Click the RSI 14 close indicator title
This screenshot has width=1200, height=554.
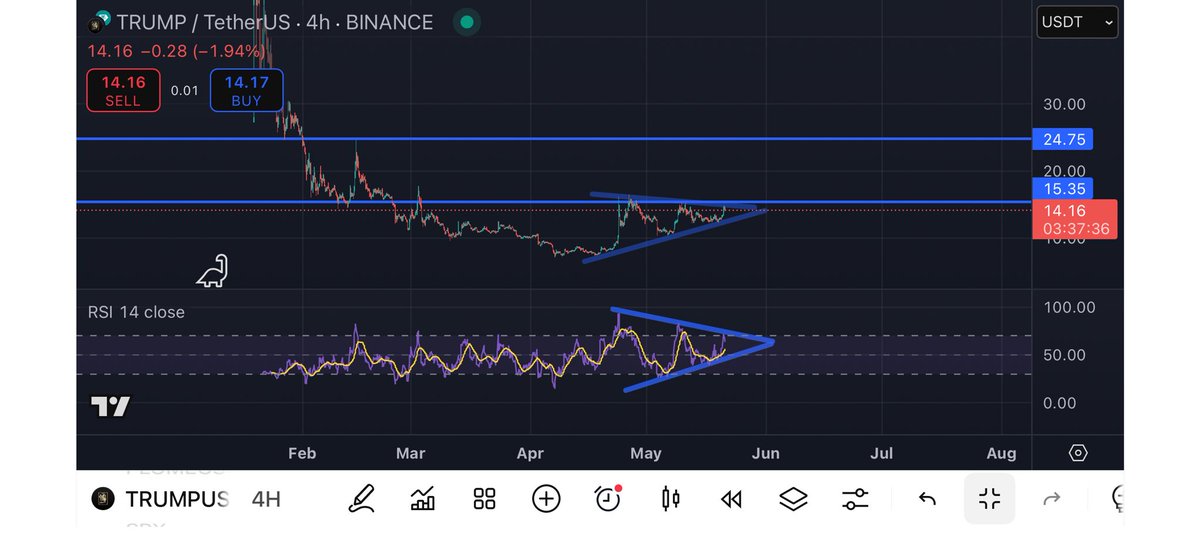coord(137,312)
